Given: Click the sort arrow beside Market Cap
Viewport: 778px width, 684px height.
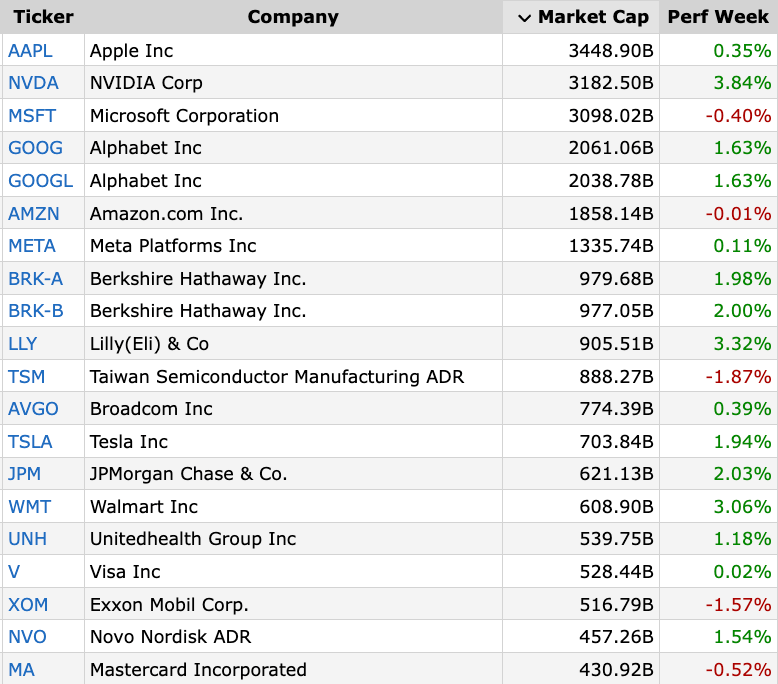Looking at the screenshot, I should coord(524,18).
